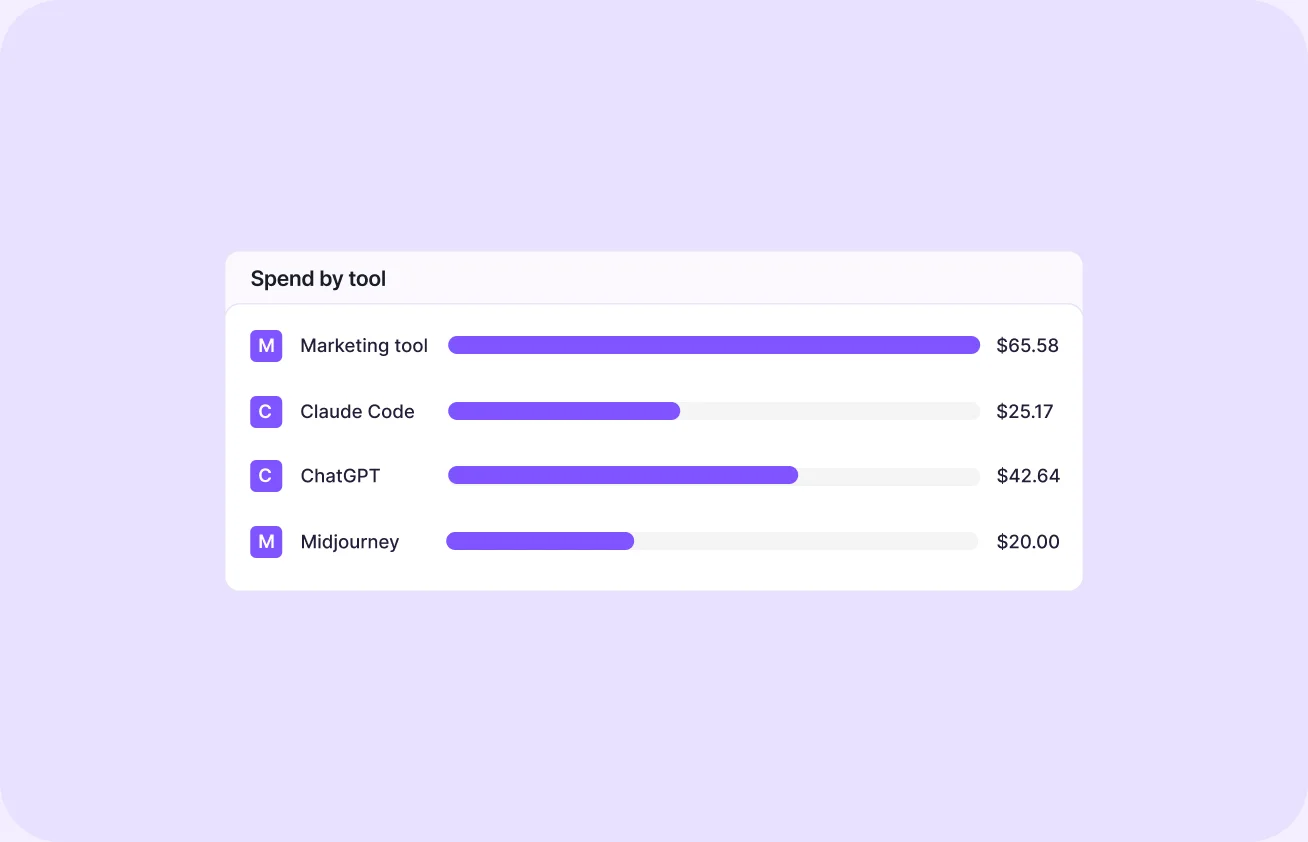
Task: Open the ChatGPT row label
Action: (340, 476)
